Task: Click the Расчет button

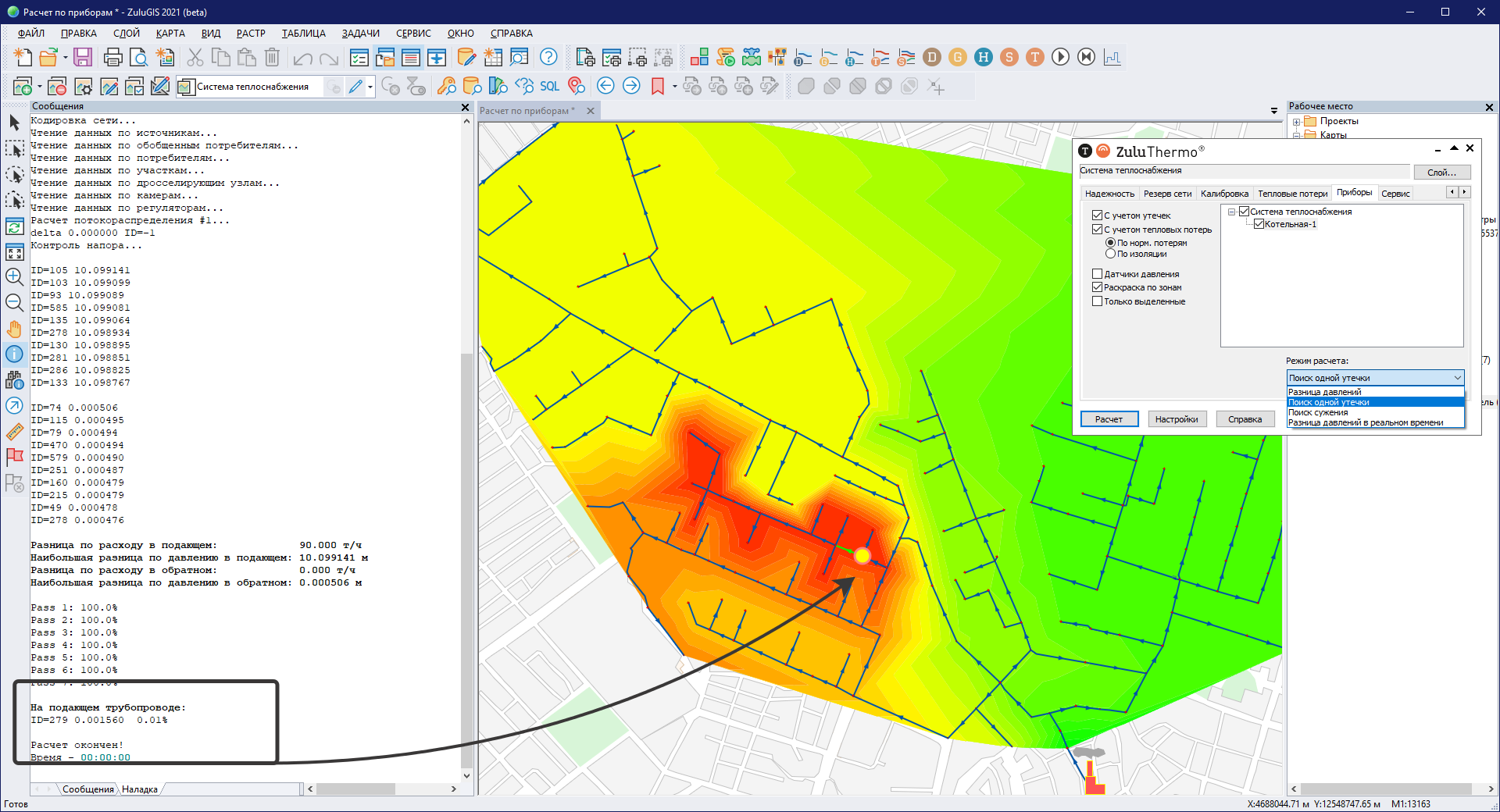Action: point(1109,419)
